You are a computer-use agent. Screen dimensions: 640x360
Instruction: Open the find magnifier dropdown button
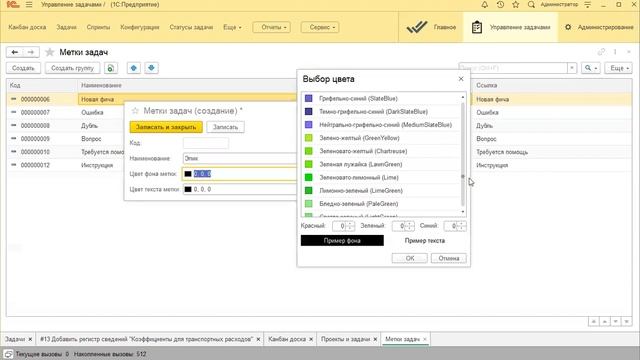pyautogui.click(x=591, y=68)
